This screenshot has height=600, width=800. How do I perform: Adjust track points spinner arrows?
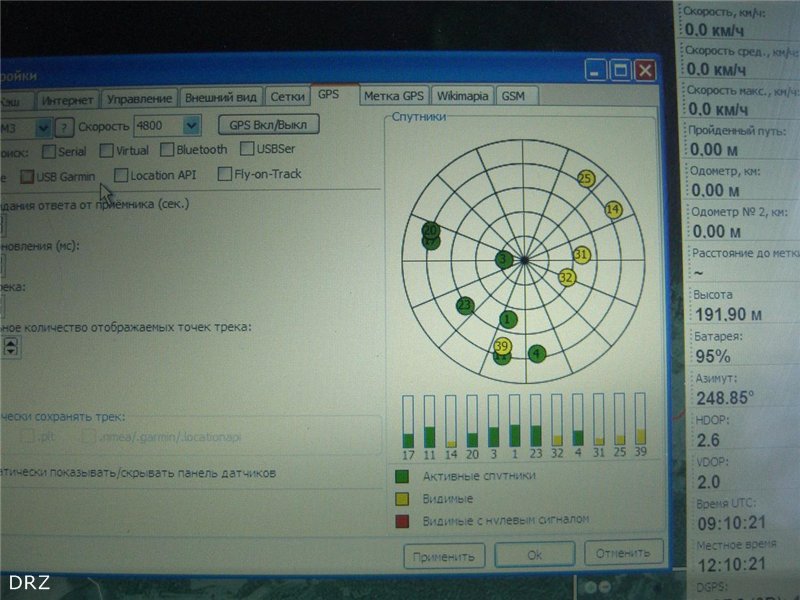coord(11,346)
